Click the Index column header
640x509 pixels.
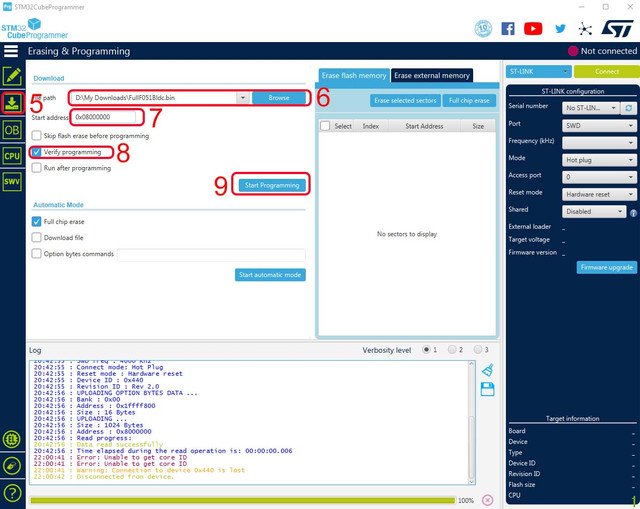pos(371,126)
